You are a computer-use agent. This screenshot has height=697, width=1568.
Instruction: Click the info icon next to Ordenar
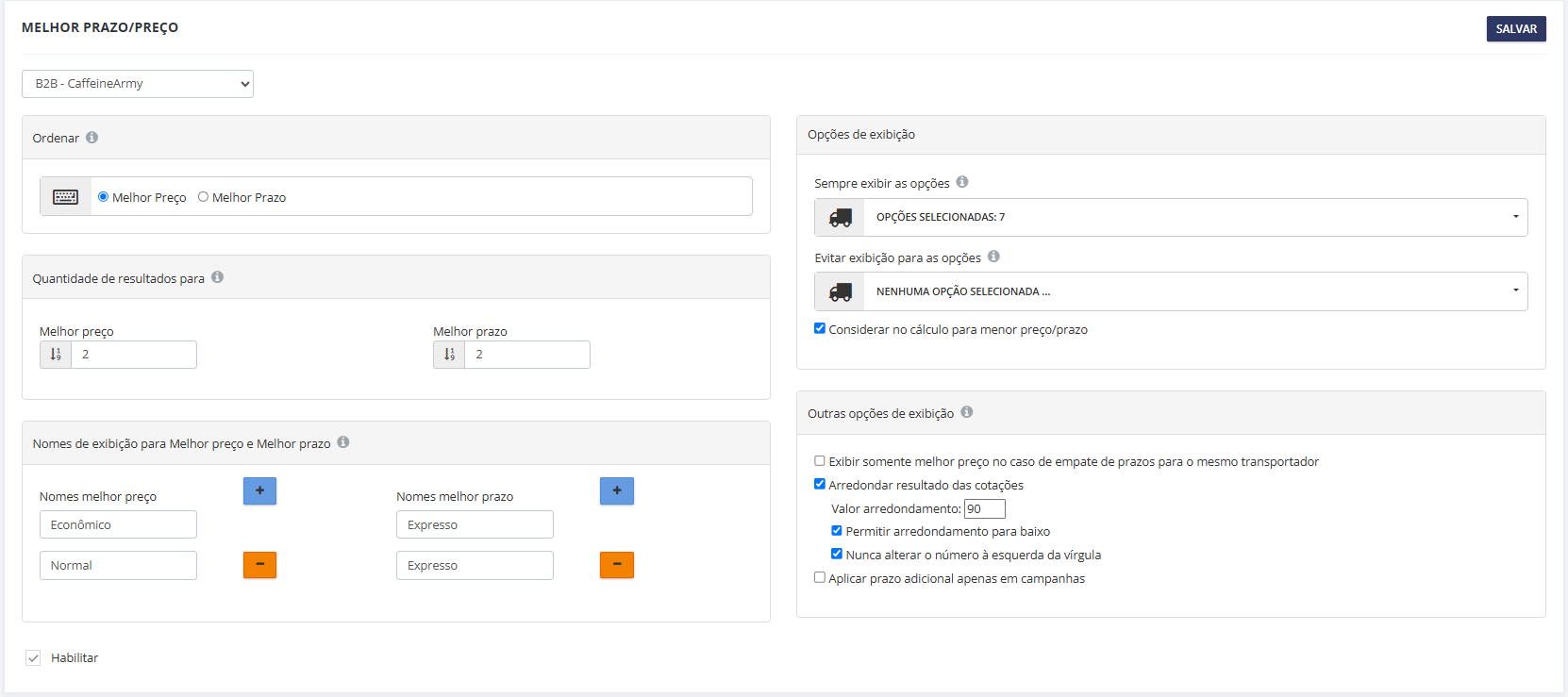coord(92,138)
